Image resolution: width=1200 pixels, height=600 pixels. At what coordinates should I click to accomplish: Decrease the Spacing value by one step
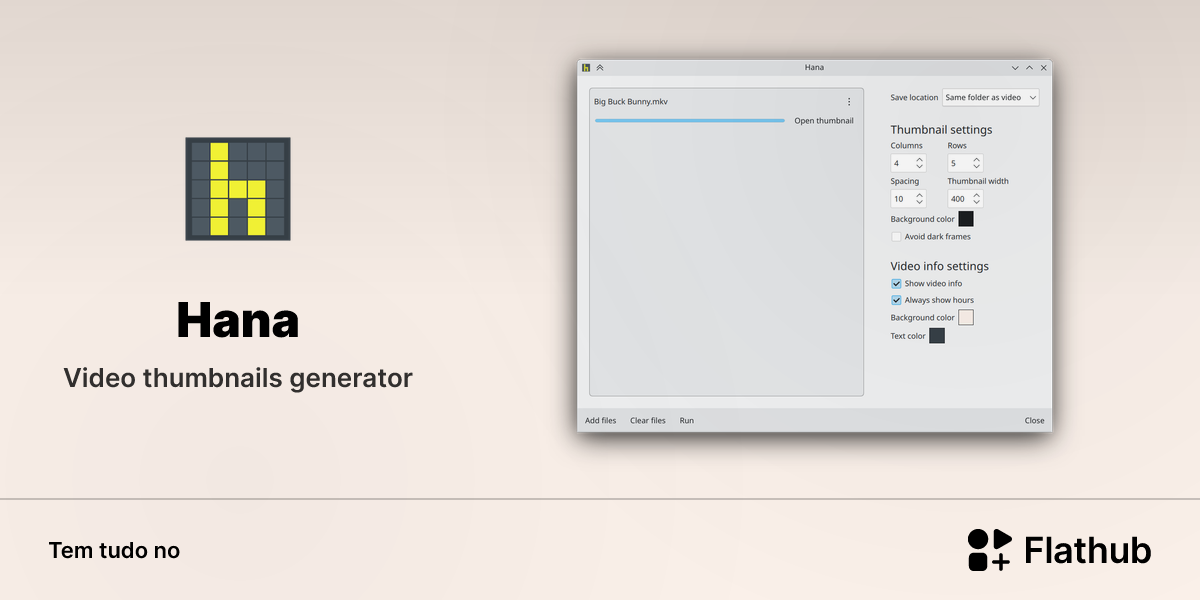[x=919, y=203]
